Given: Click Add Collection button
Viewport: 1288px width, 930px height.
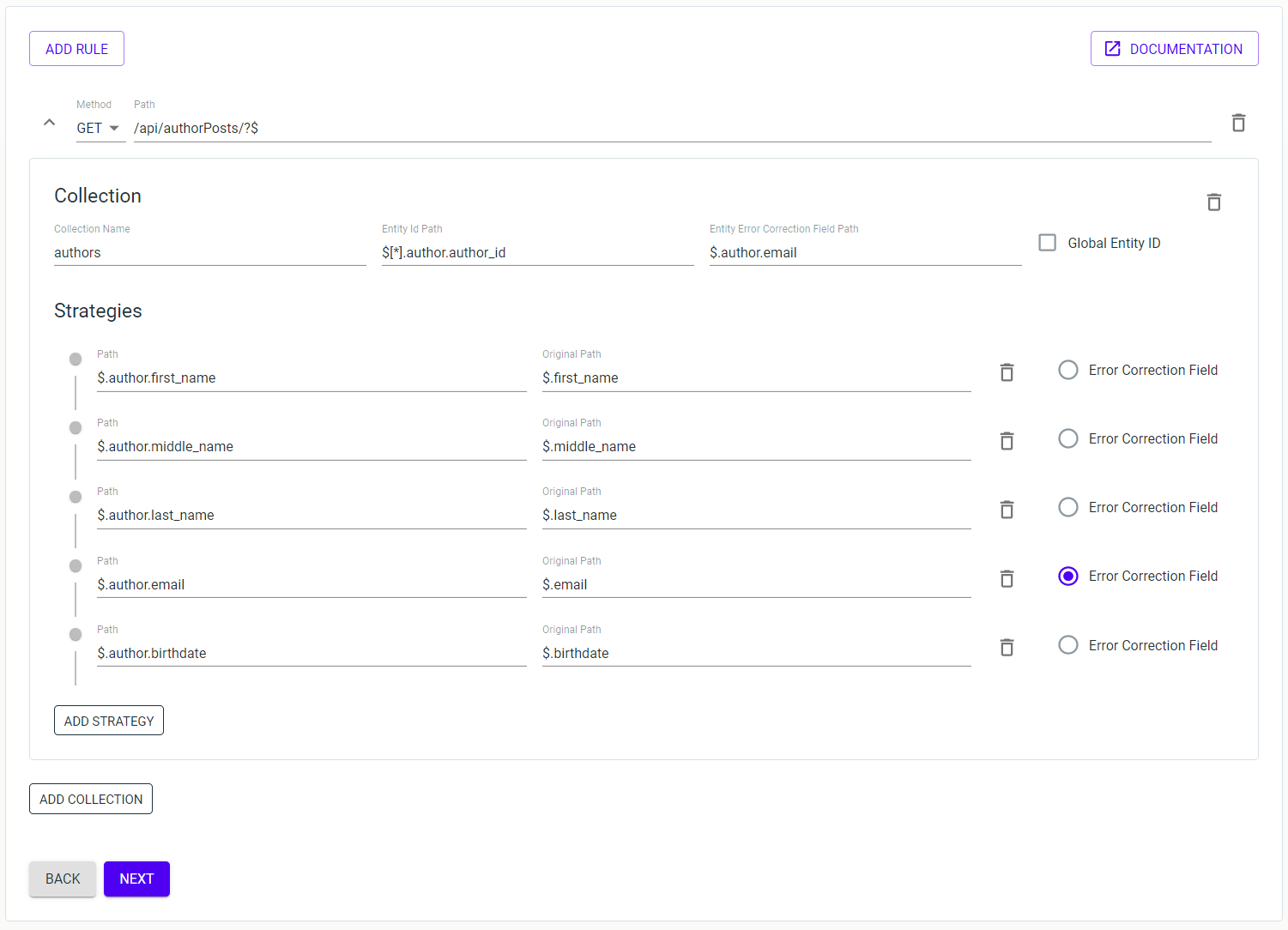Looking at the screenshot, I should (91, 799).
